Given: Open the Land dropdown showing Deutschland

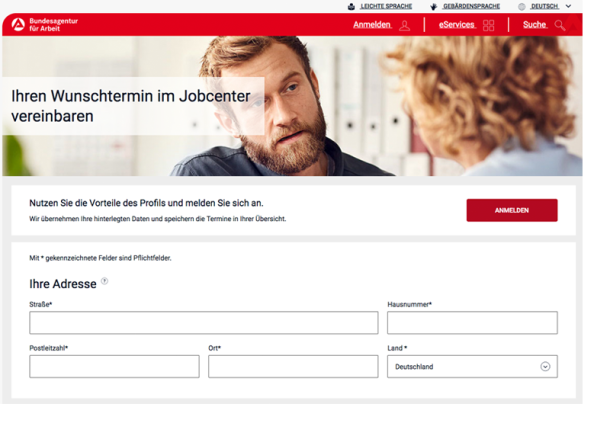Looking at the screenshot, I should (472, 367).
